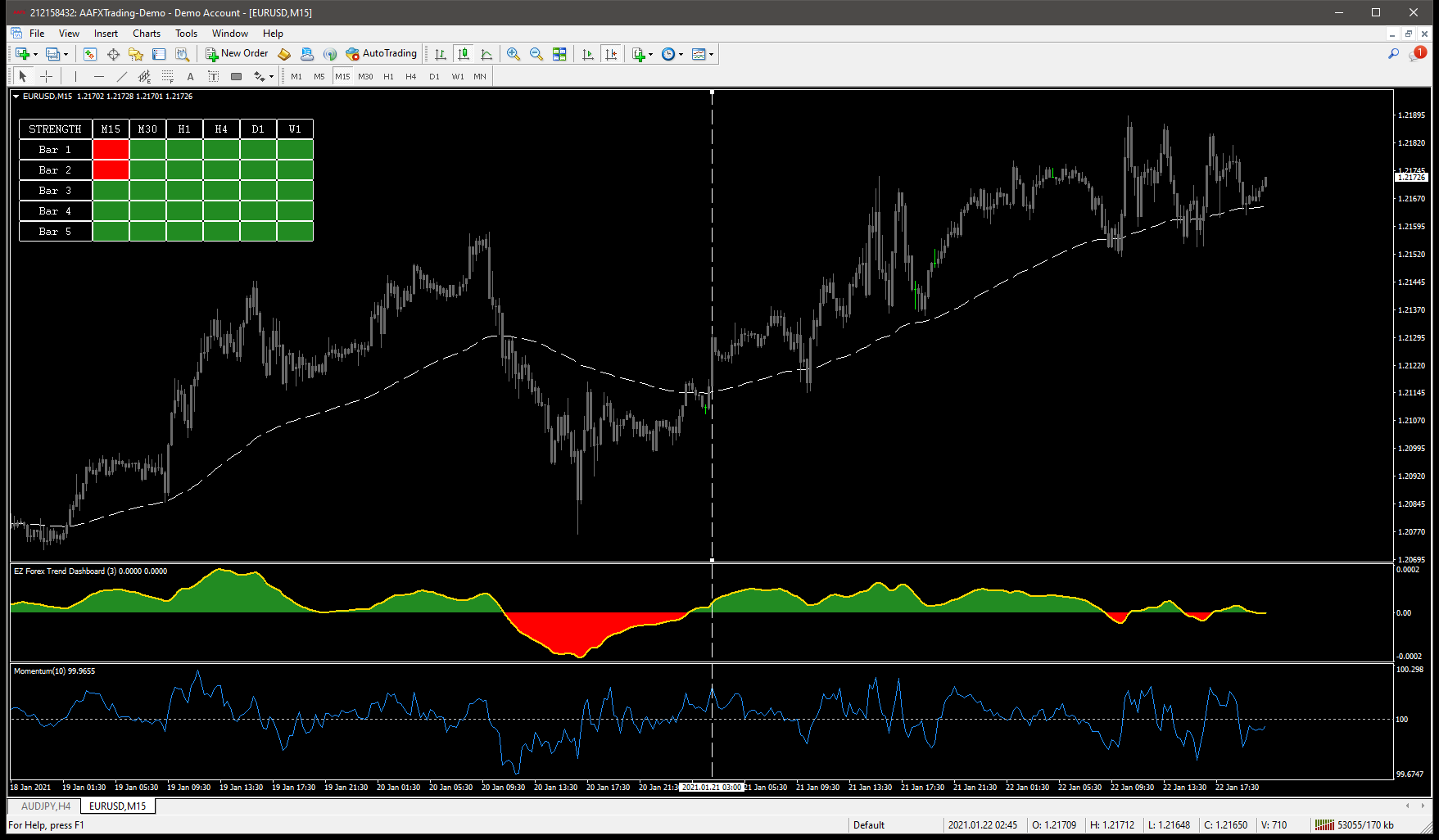Open search magnifier icon at top right
Viewport: 1439px width, 840px height.
(1393, 54)
